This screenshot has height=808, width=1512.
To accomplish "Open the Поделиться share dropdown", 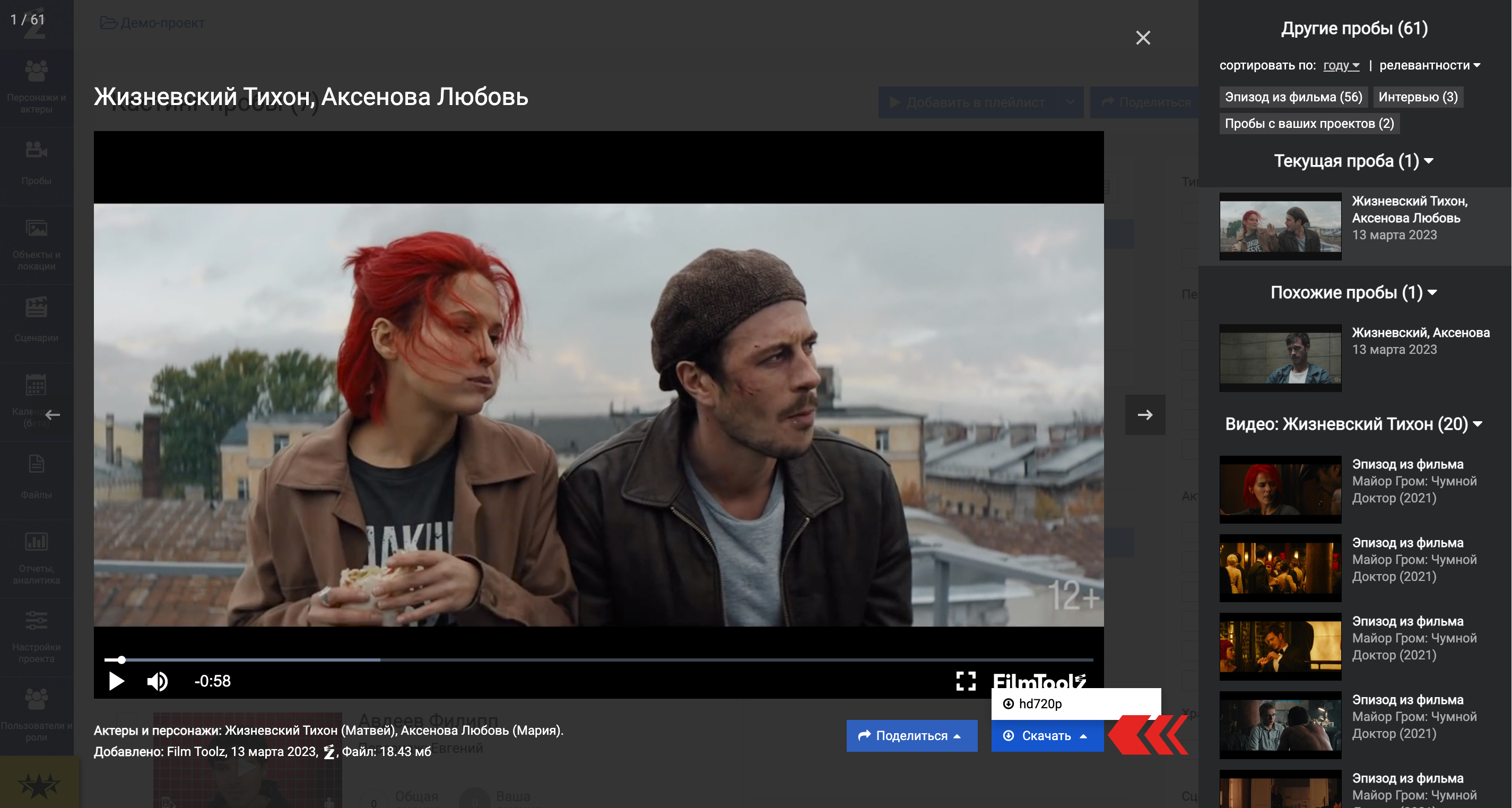I will pos(911,736).
